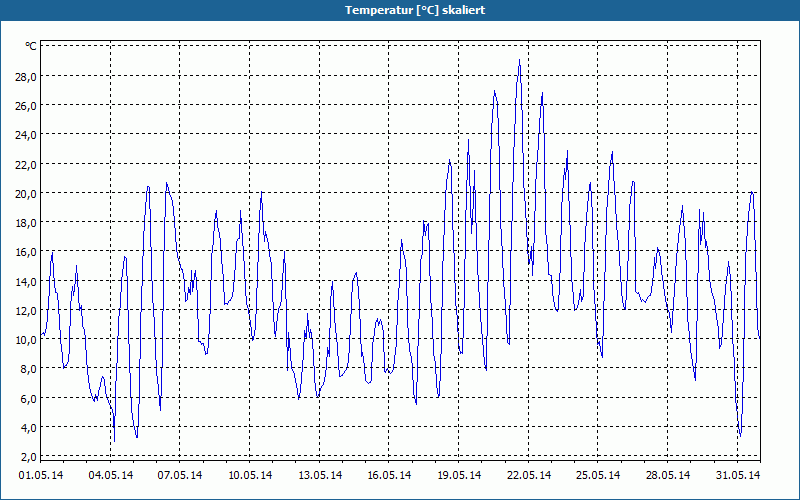Click the 24,0 y-axis label
The image size is (800, 500).
pos(26,135)
